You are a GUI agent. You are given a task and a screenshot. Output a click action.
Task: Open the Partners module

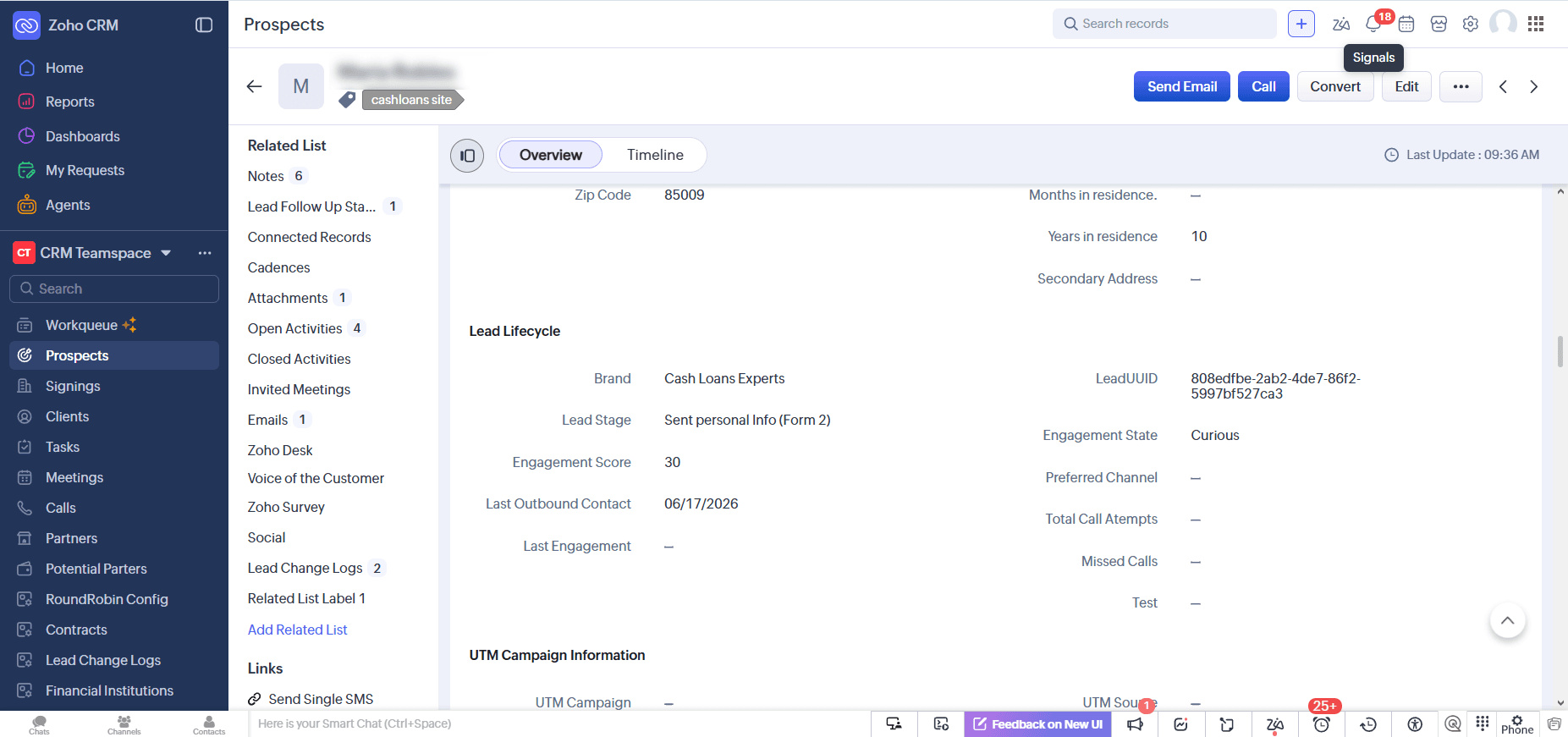point(114,538)
